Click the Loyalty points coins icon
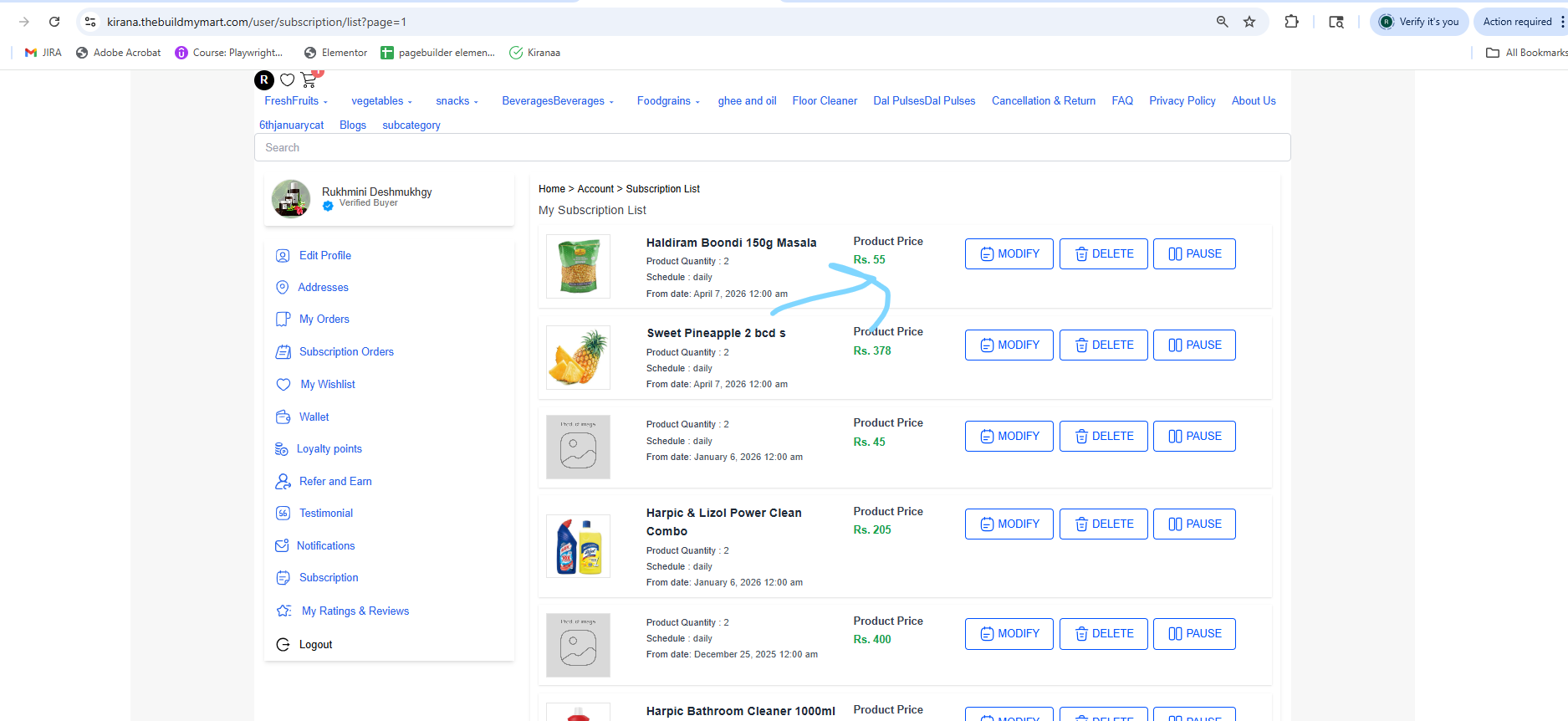 pos(282,449)
